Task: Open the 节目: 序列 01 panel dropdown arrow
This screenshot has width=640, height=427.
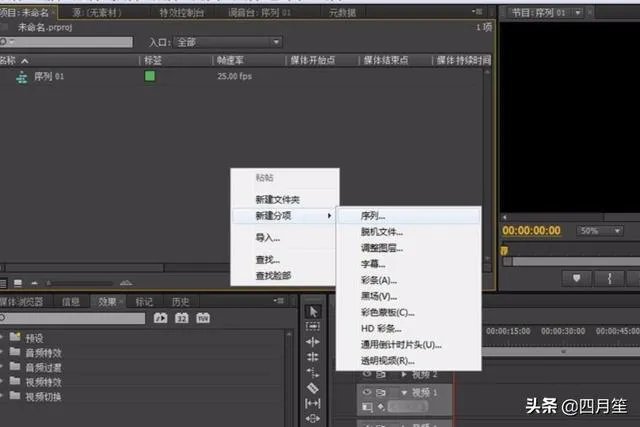Action: click(x=578, y=13)
